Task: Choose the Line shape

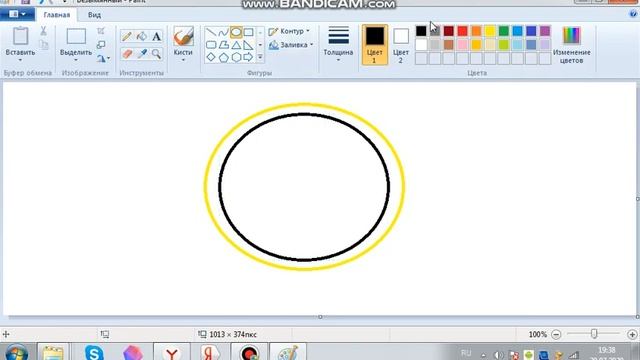Action: coord(211,32)
